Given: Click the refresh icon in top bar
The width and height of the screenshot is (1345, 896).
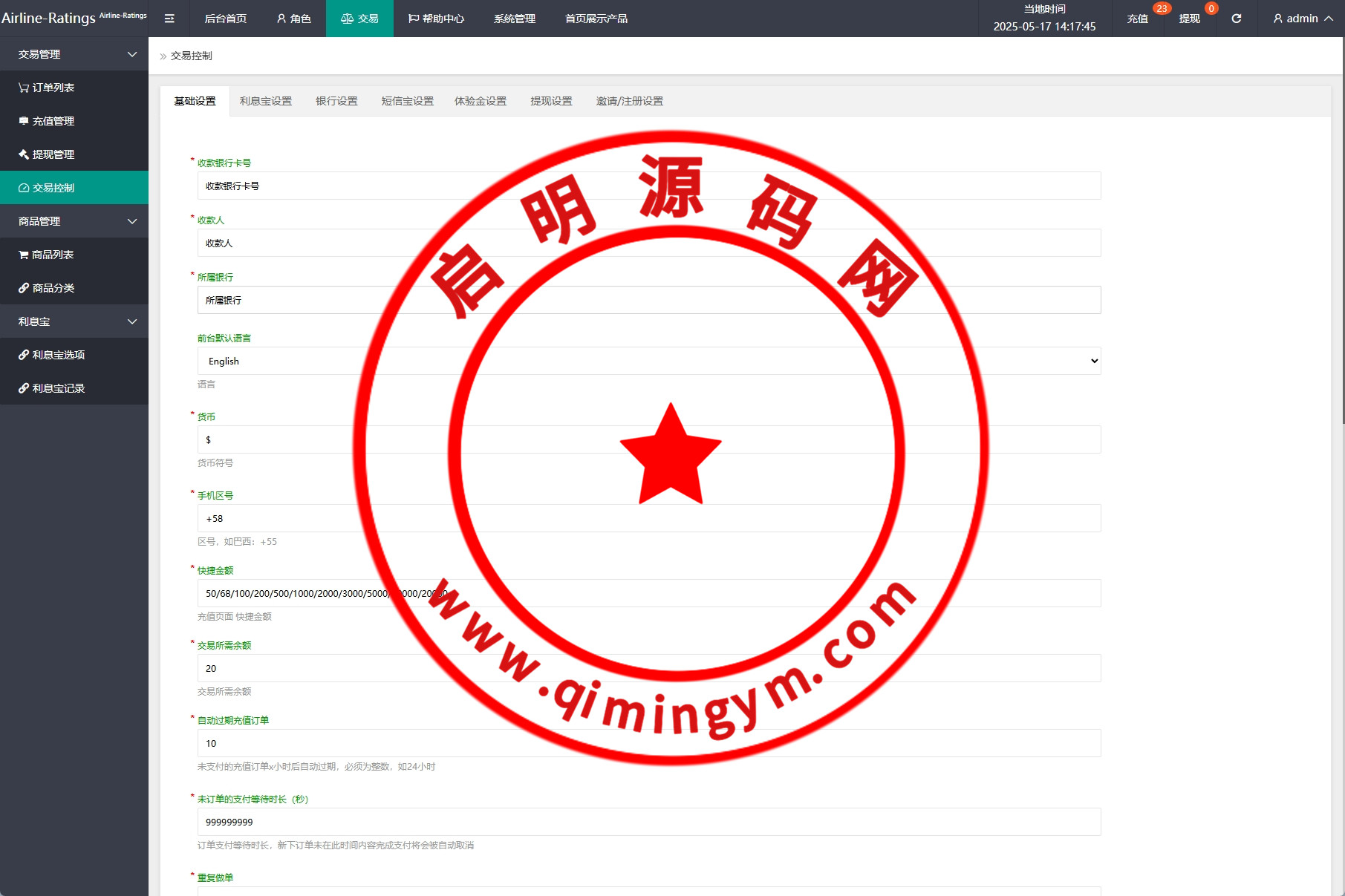Looking at the screenshot, I should pos(1237,19).
